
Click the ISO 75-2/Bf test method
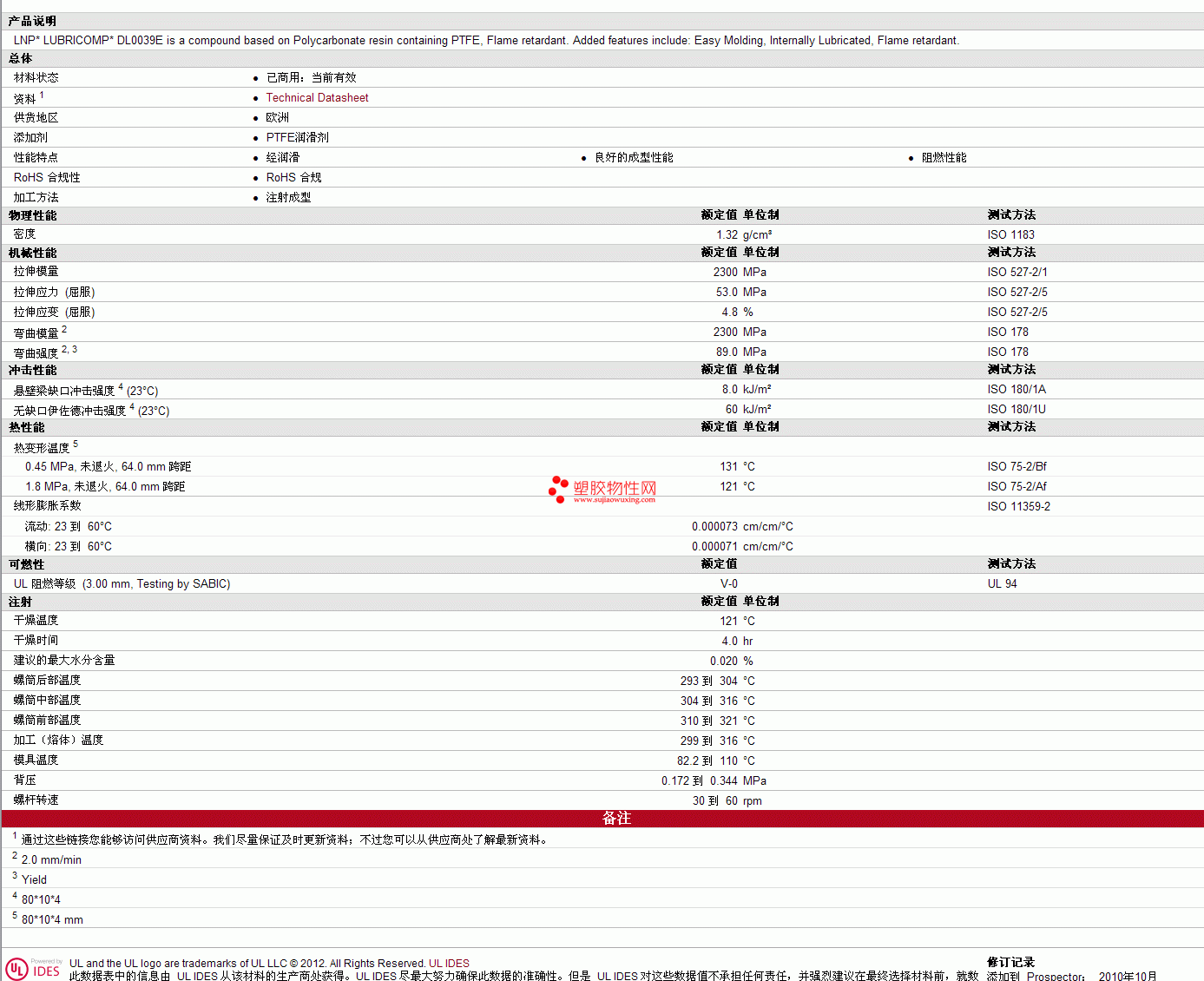[1017, 467]
